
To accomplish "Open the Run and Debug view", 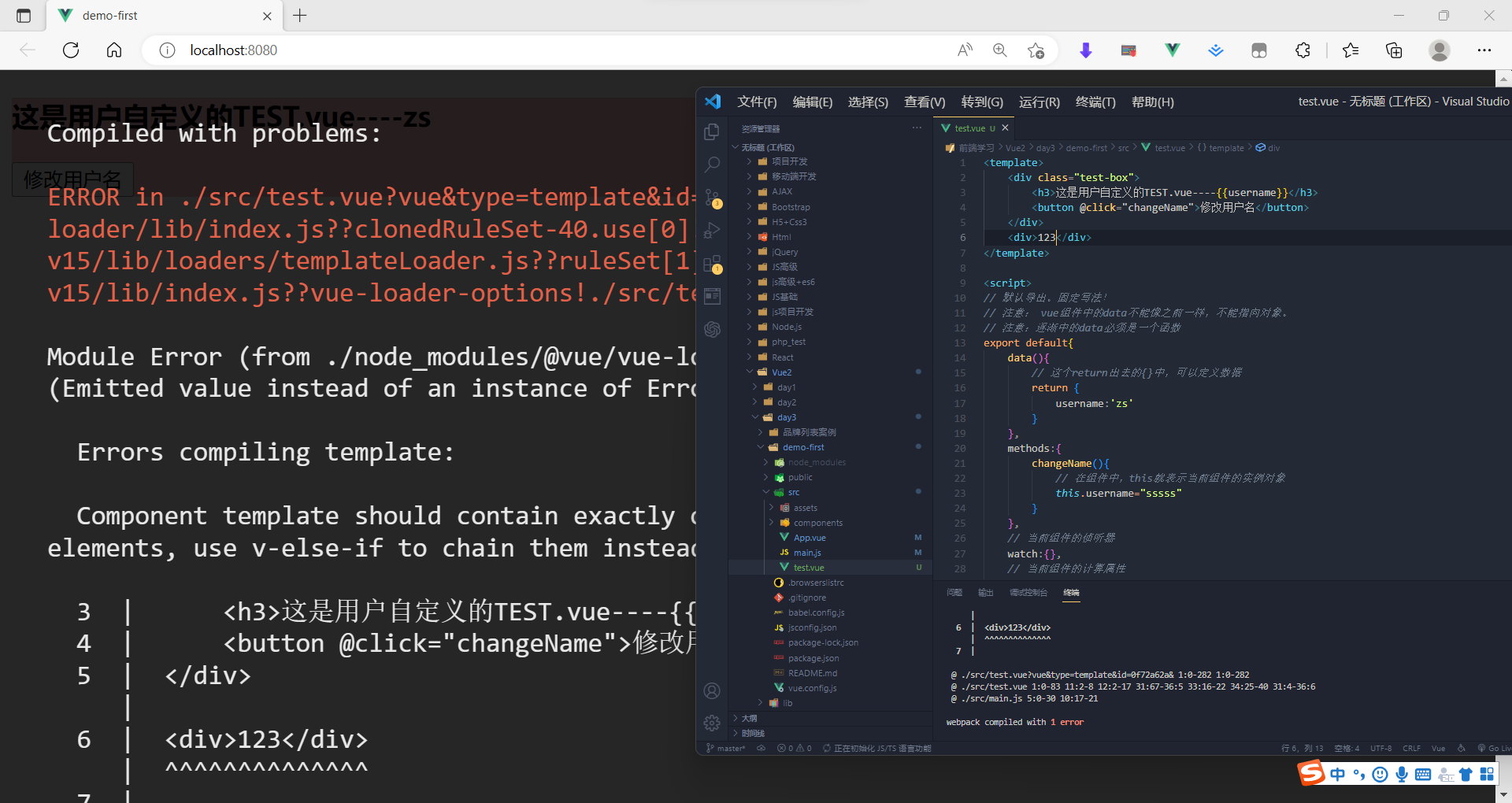I will coord(712,230).
